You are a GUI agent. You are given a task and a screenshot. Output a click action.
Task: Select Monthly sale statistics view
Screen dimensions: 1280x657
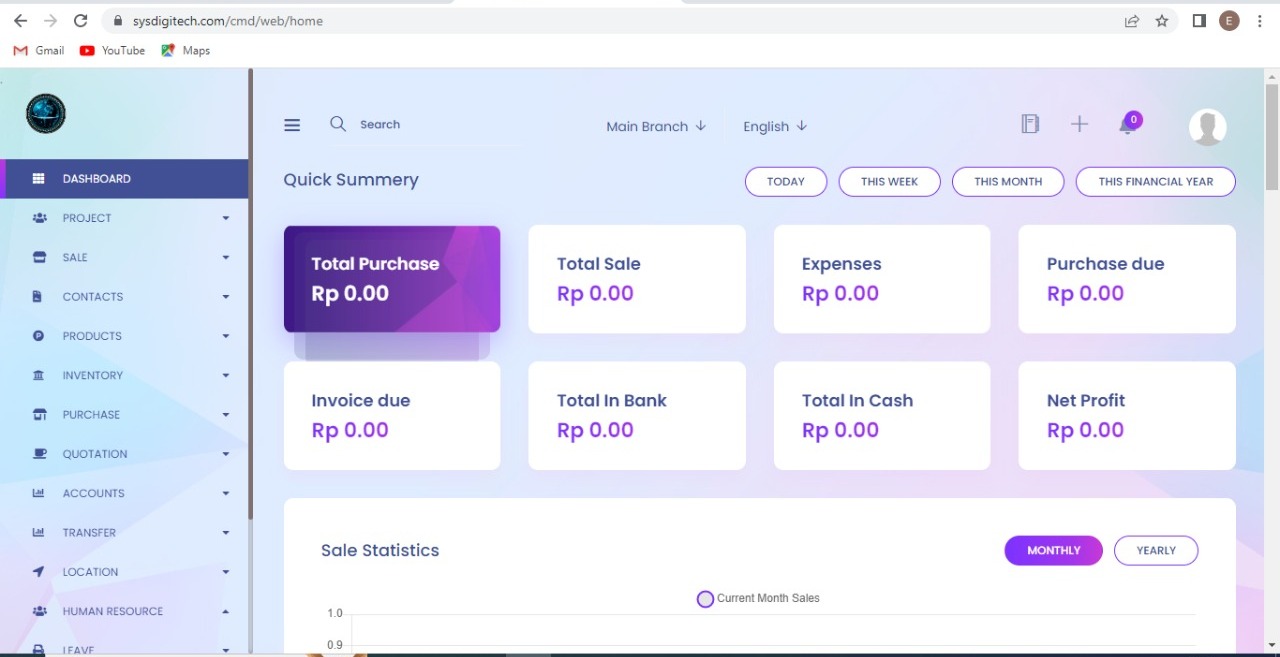1053,551
